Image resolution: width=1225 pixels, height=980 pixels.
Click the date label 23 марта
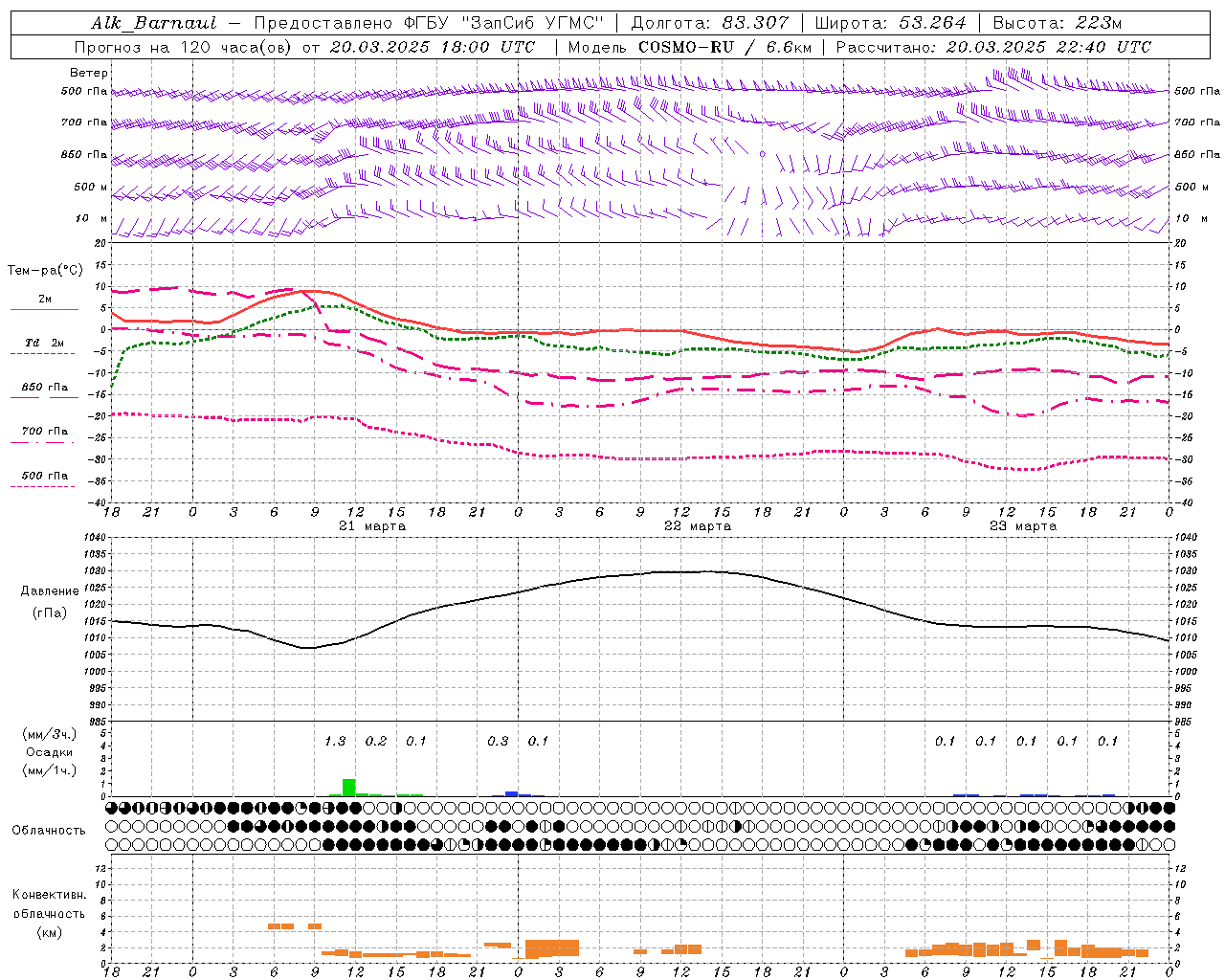coord(1023,526)
